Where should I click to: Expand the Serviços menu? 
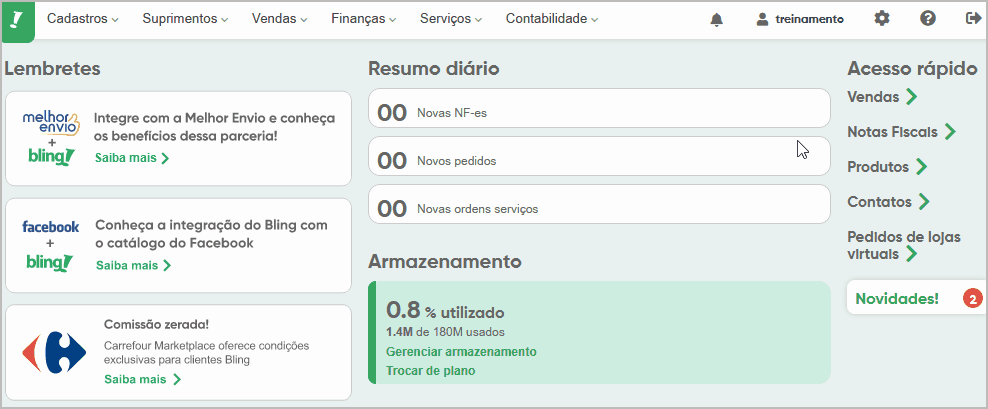click(x=451, y=19)
